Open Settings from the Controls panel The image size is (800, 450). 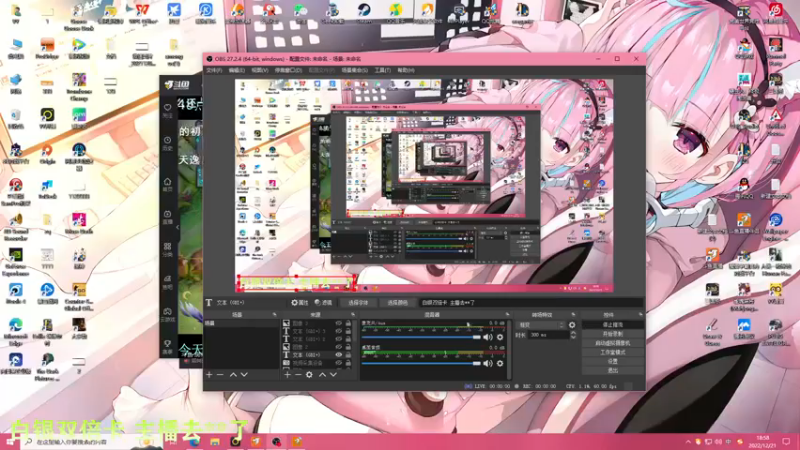coord(613,361)
